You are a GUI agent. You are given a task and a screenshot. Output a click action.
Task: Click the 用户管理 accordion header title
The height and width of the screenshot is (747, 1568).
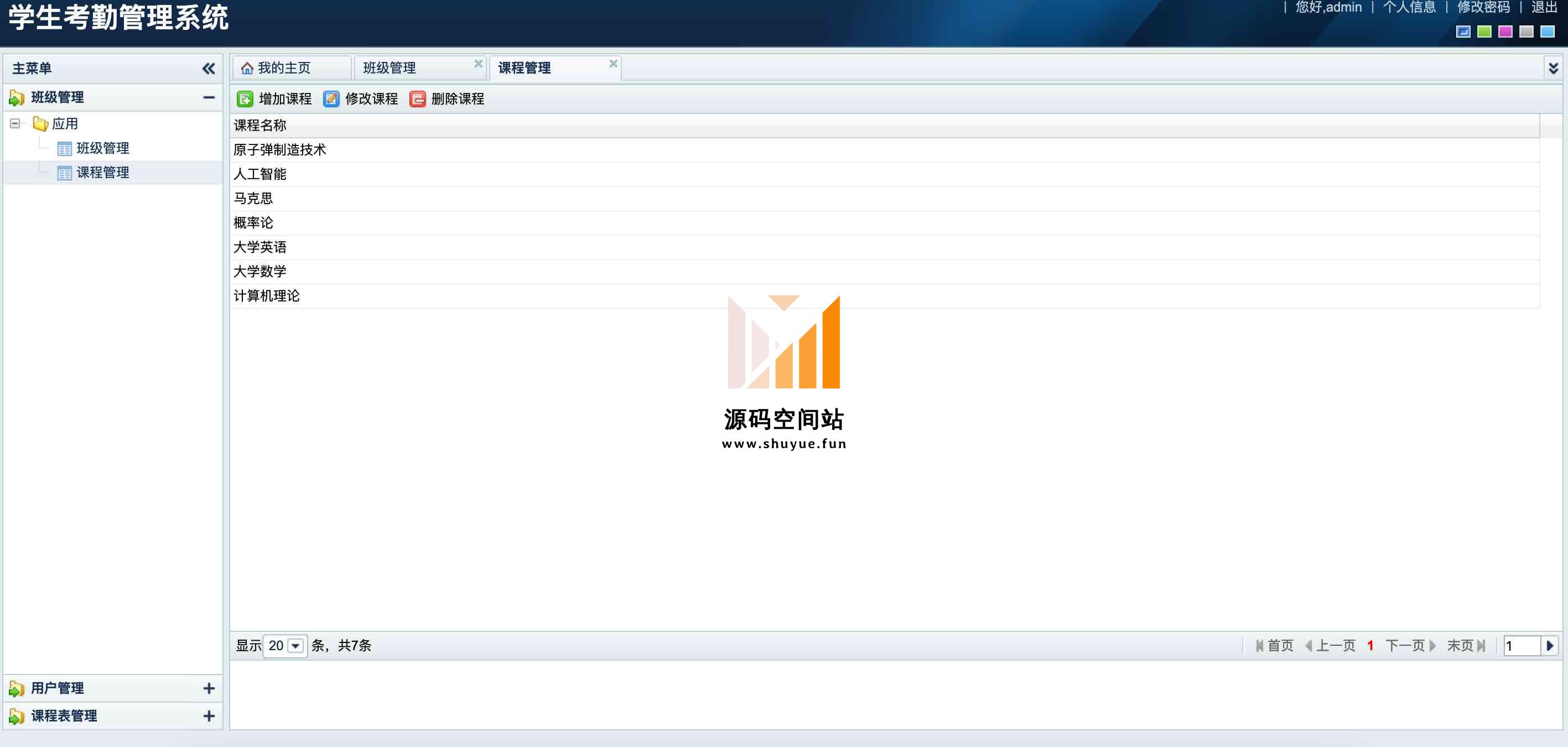58,688
